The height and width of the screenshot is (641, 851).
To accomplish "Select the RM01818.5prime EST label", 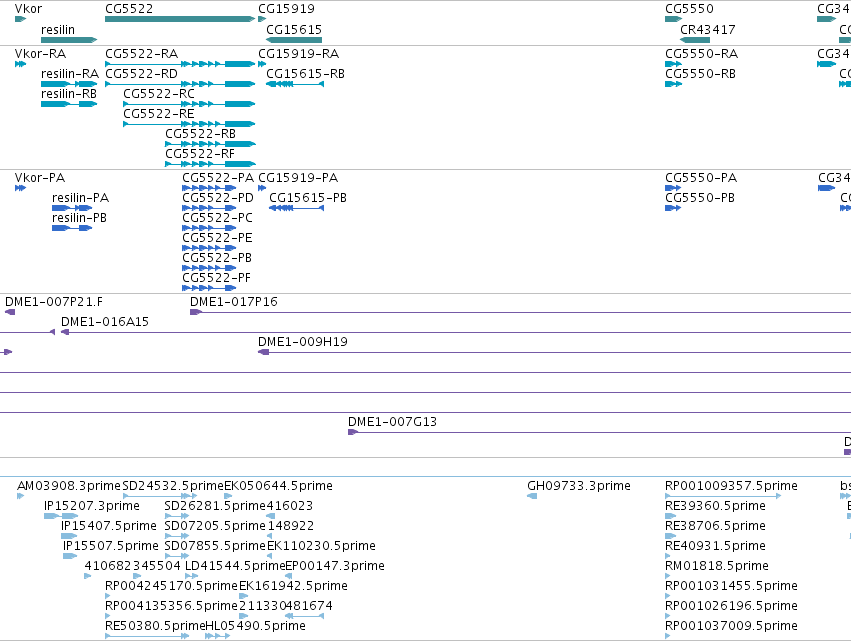I will point(717,566).
